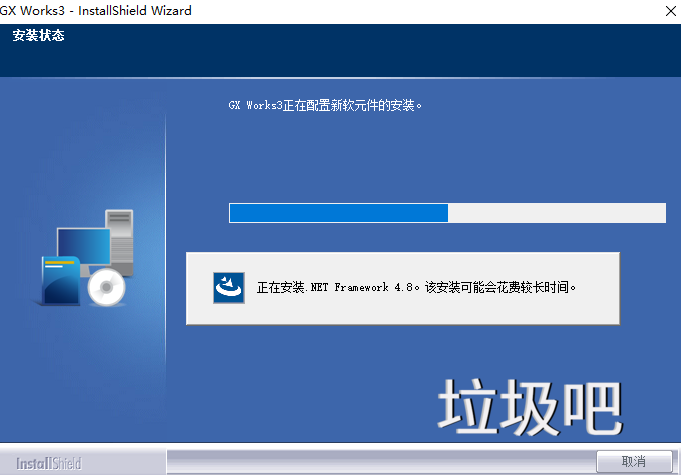Click the unfilled gray part of progress bar
The image size is (681, 475).
point(556,213)
